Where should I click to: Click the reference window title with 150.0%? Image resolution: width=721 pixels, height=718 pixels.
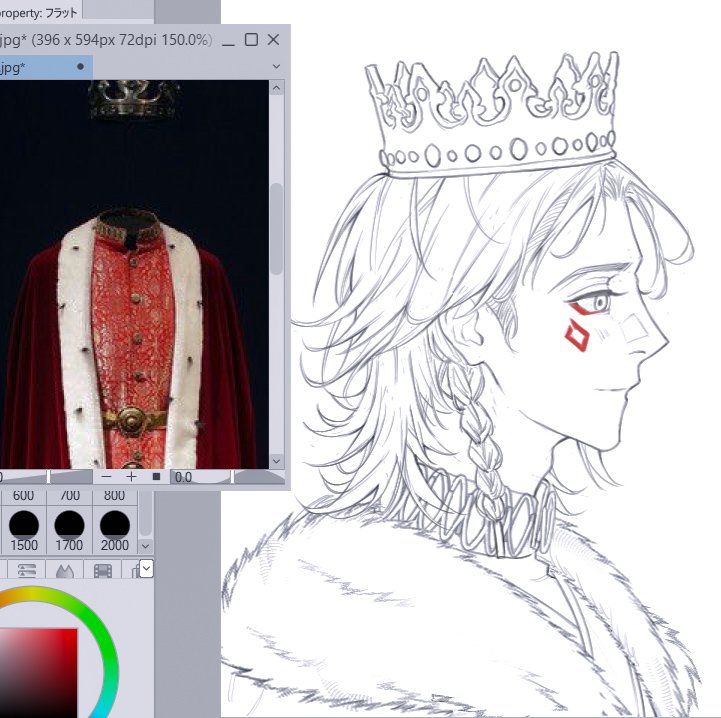[106, 40]
